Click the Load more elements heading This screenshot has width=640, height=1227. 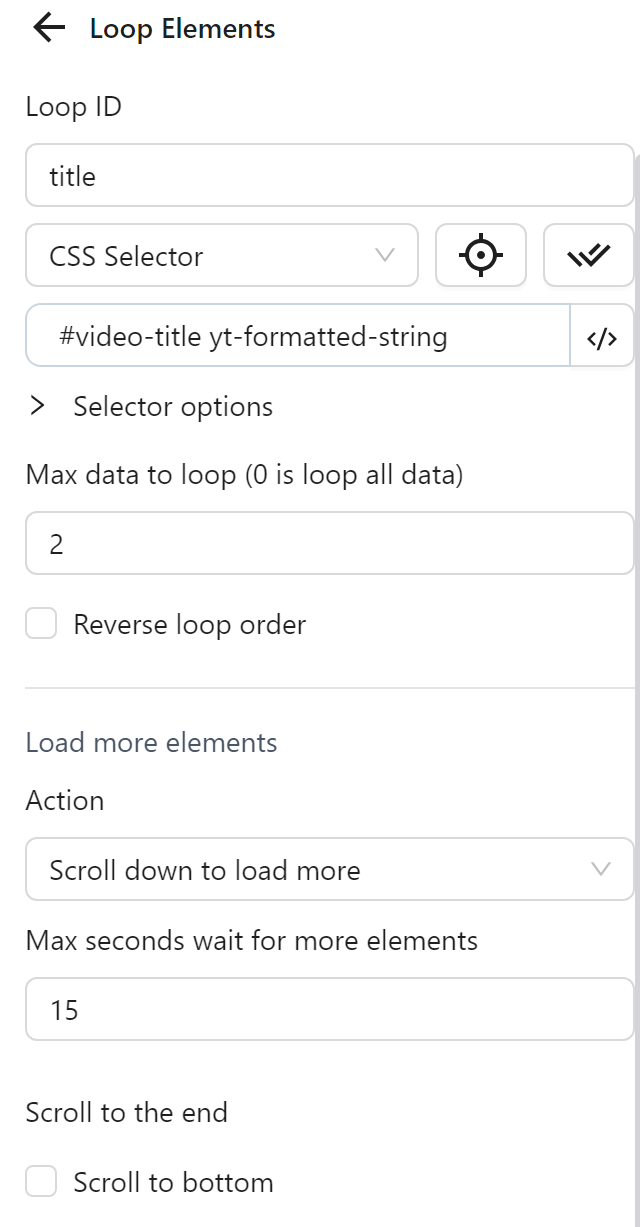pos(150,742)
